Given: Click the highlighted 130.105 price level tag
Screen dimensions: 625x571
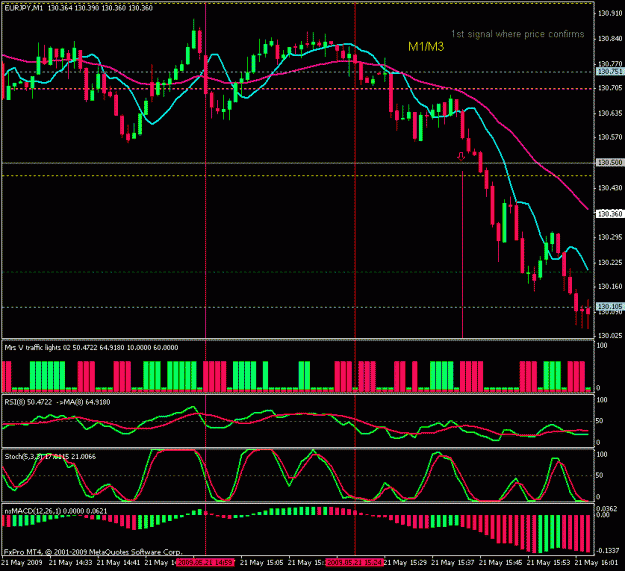Looking at the screenshot, I should (x=610, y=306).
